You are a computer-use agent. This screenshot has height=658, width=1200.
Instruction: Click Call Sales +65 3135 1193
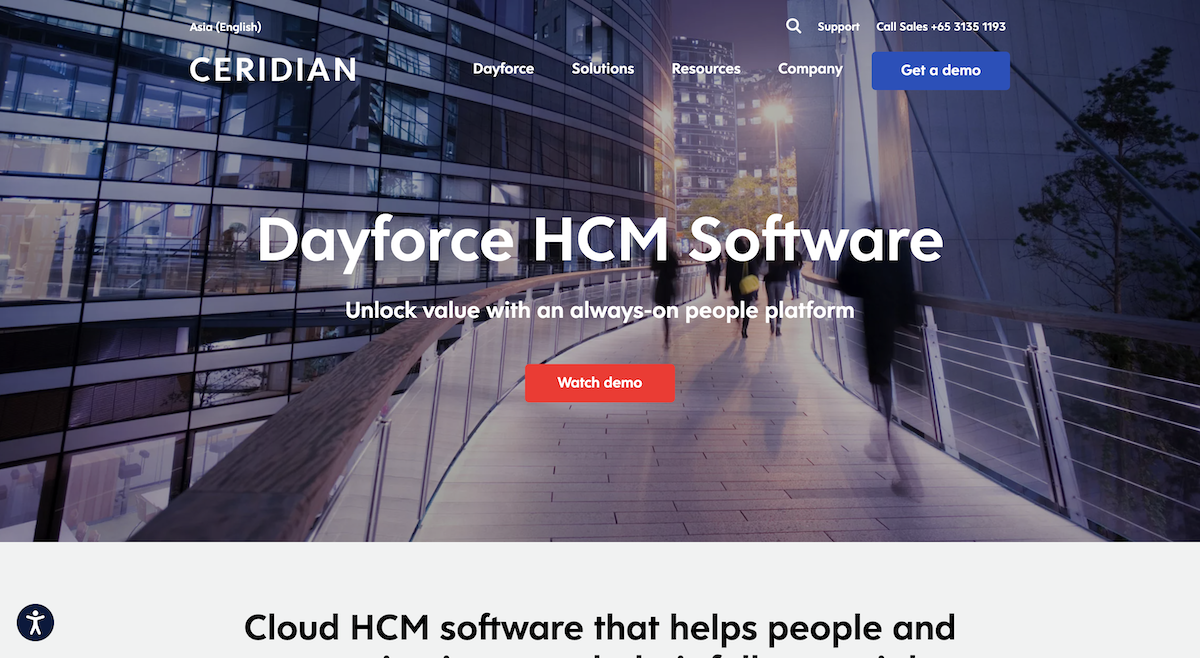coord(941,27)
